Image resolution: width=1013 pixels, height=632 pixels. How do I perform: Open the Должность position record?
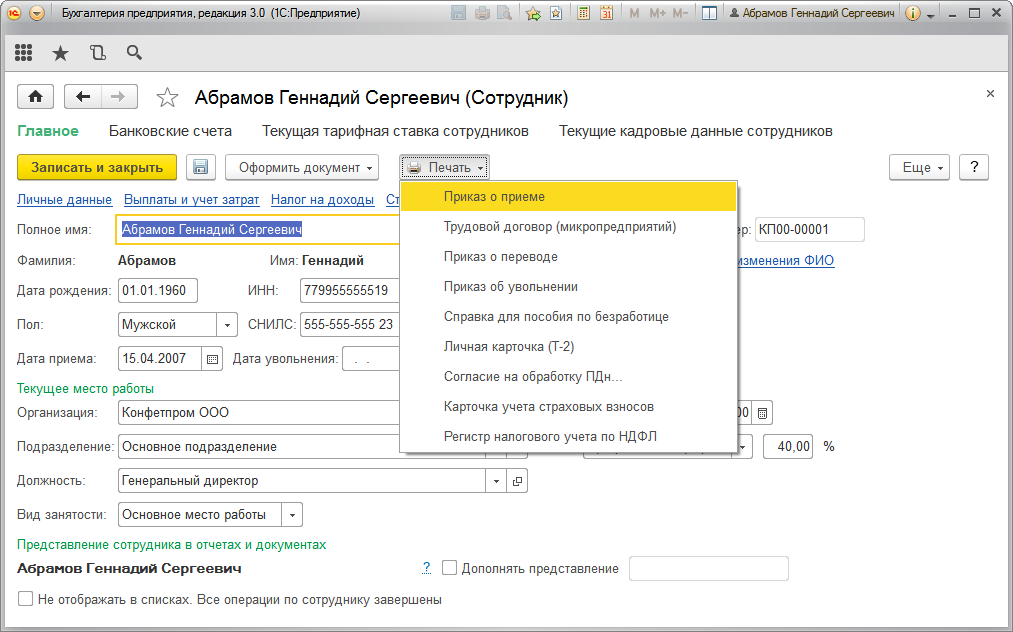click(x=517, y=481)
